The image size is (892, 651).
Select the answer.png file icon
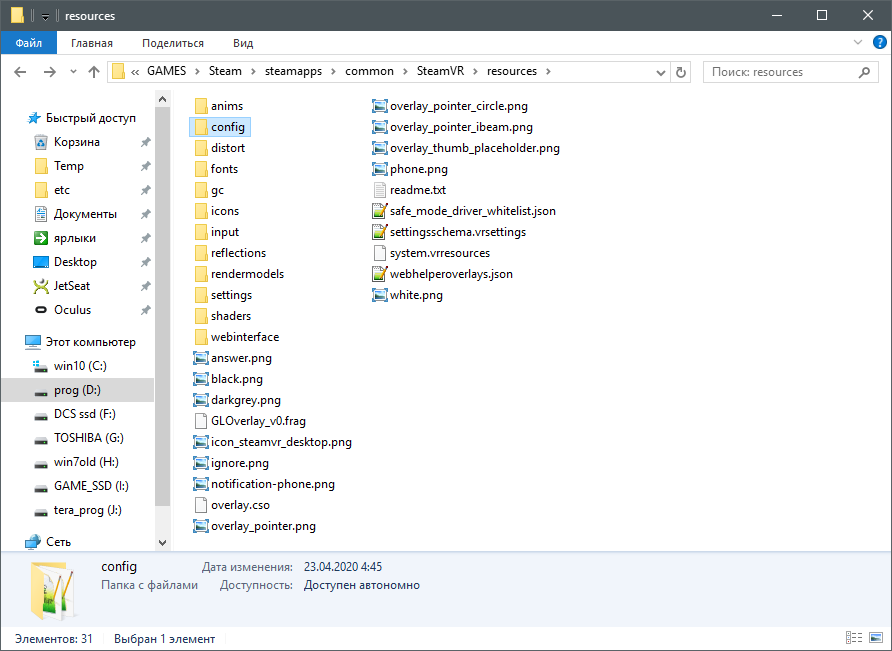(x=201, y=358)
